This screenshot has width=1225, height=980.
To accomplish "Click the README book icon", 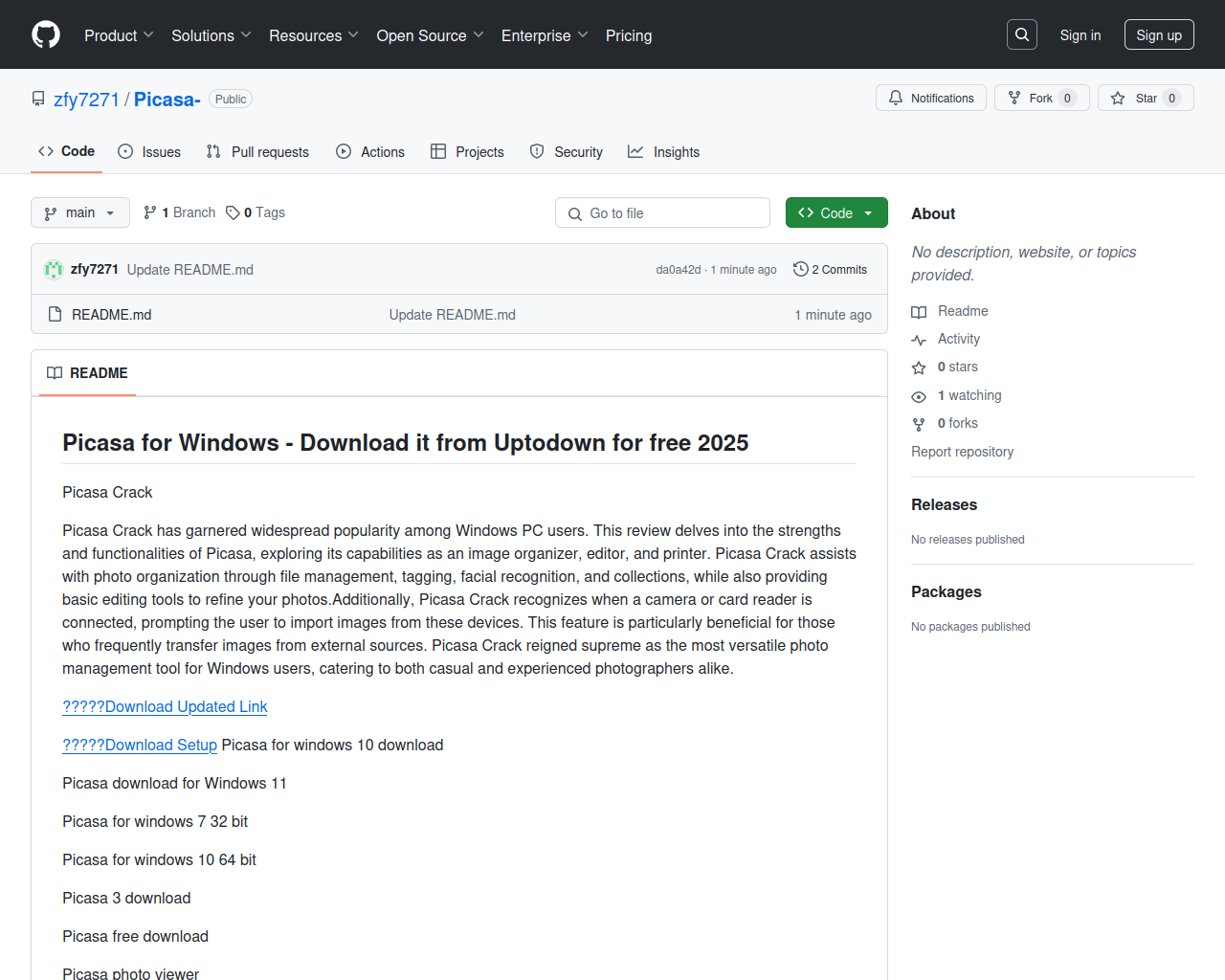I will 55,373.
